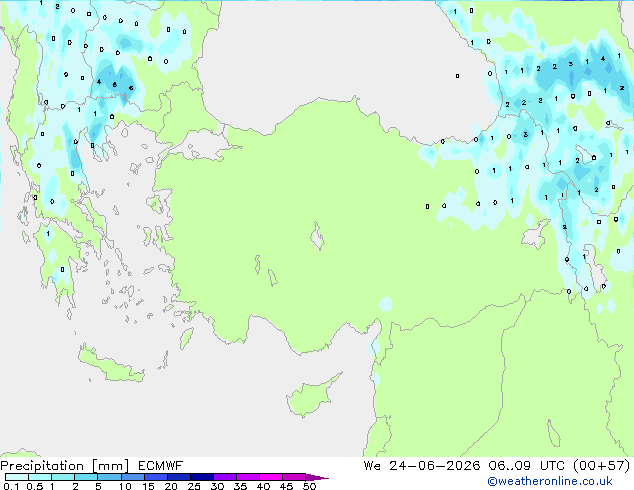Screen dimensions: 634x490
Task: Select the '50' legend value label
Action: (x=309, y=486)
